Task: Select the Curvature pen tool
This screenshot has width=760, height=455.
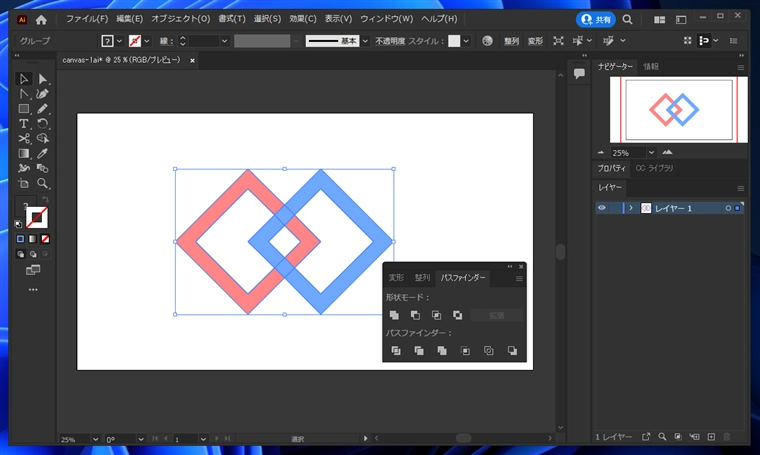Action: point(42,94)
